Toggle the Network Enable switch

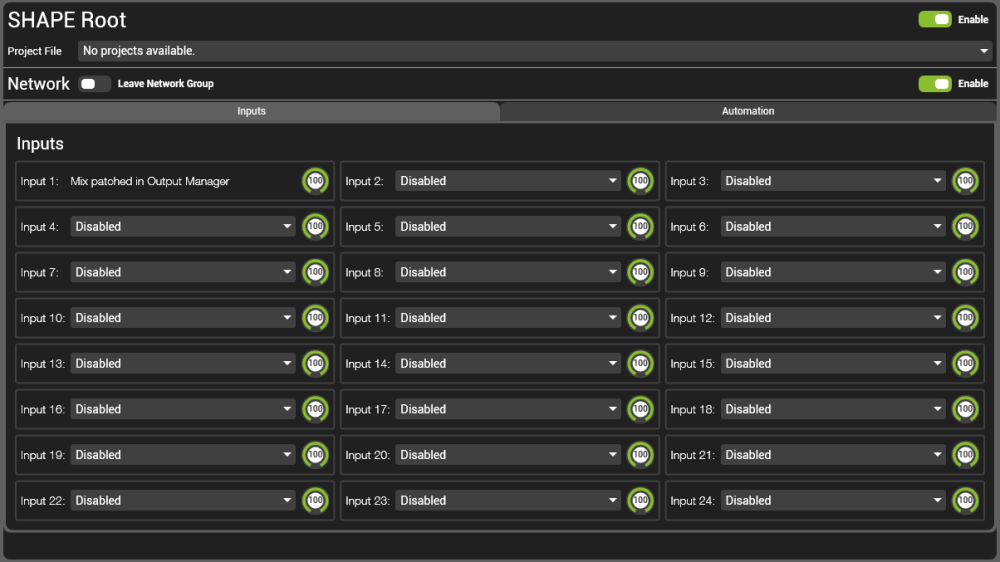935,84
